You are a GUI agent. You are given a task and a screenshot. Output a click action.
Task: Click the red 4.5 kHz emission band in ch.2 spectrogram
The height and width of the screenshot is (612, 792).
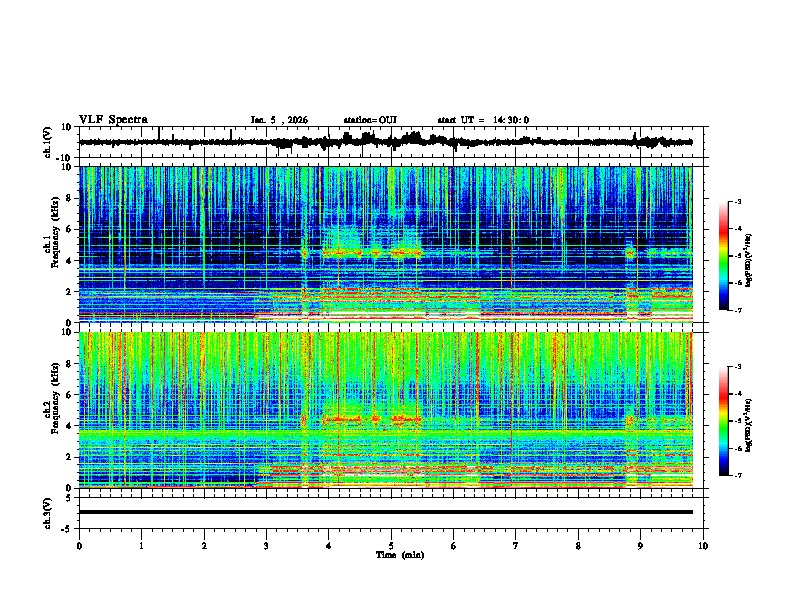(x=371, y=419)
